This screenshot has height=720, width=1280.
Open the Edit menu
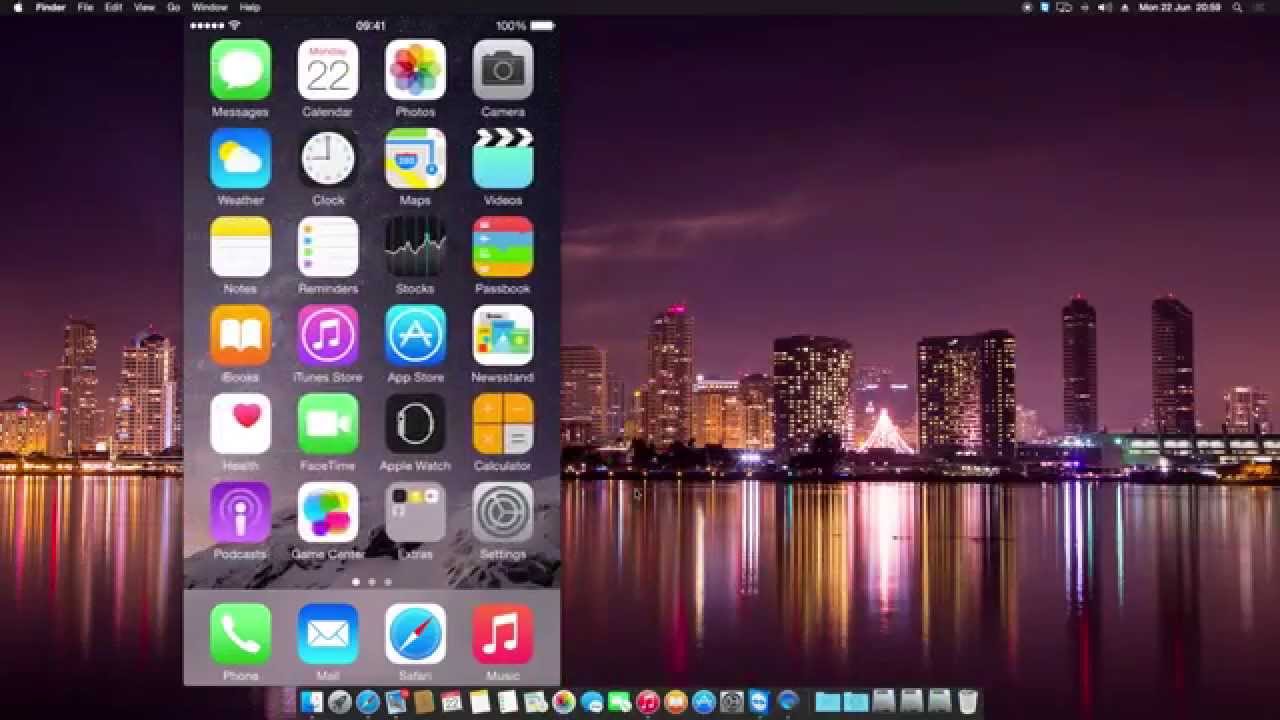click(114, 7)
